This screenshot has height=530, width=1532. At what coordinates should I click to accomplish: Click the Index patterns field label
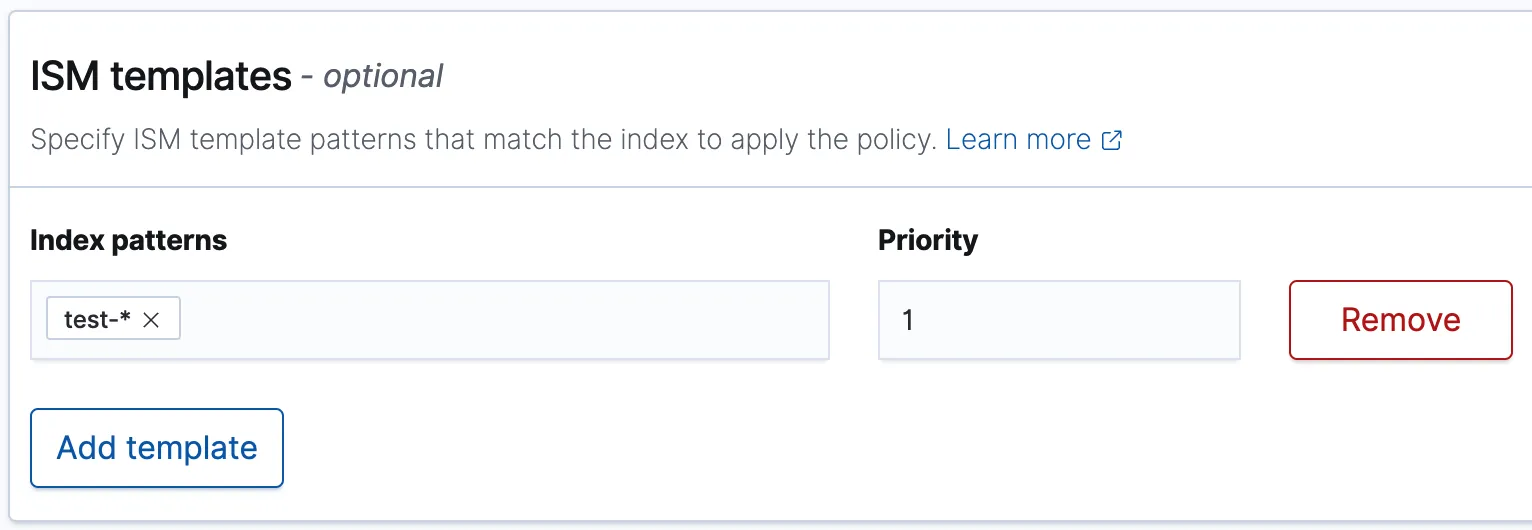click(x=129, y=240)
